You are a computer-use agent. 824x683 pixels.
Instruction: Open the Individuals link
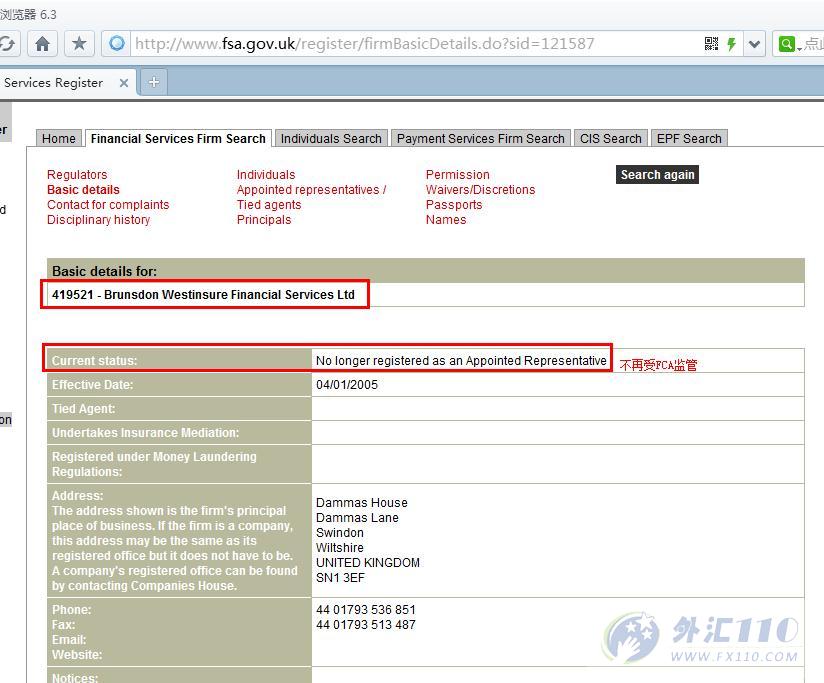265,174
